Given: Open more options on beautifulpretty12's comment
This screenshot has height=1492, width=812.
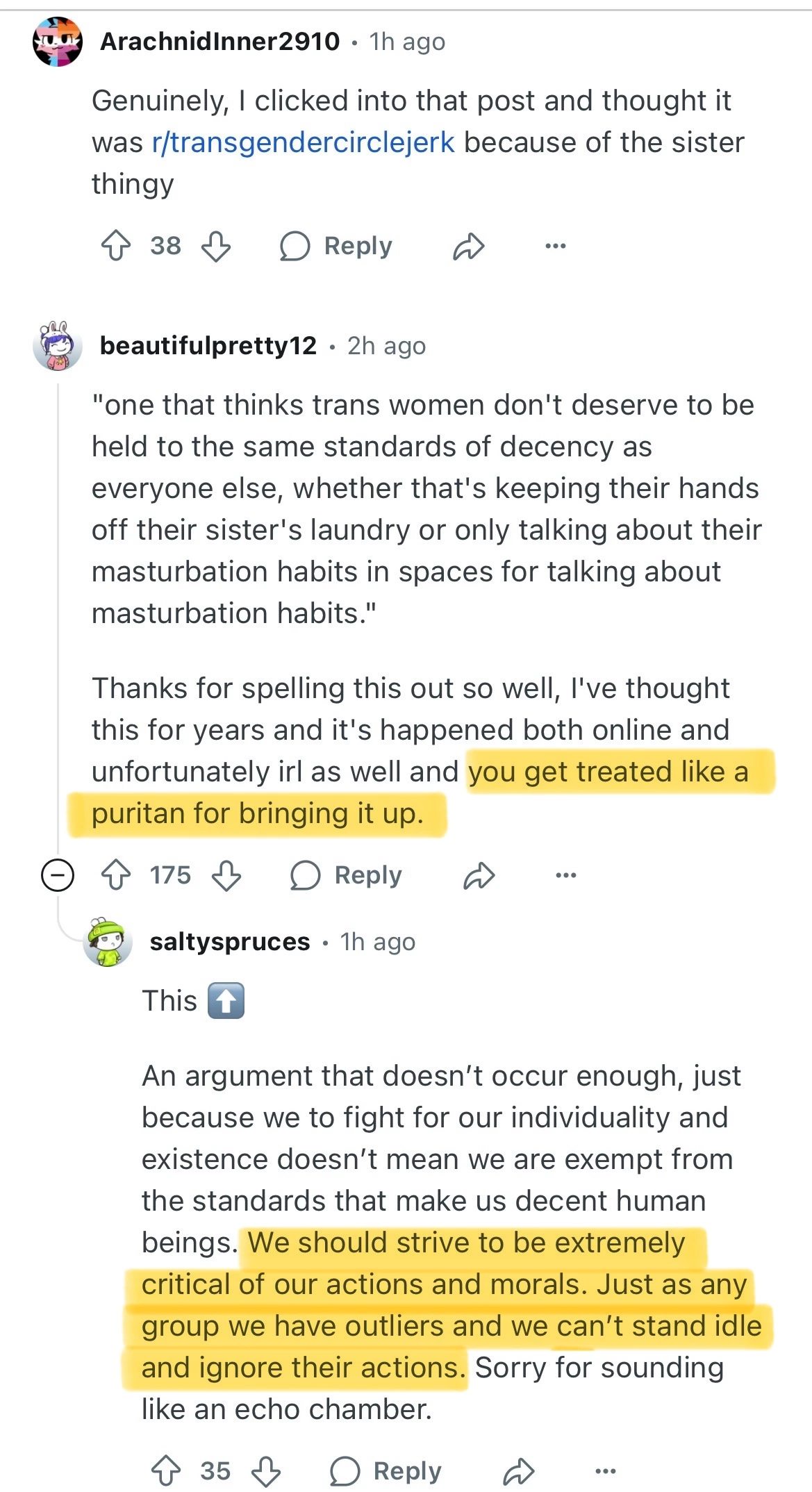Looking at the screenshot, I should (x=565, y=875).
